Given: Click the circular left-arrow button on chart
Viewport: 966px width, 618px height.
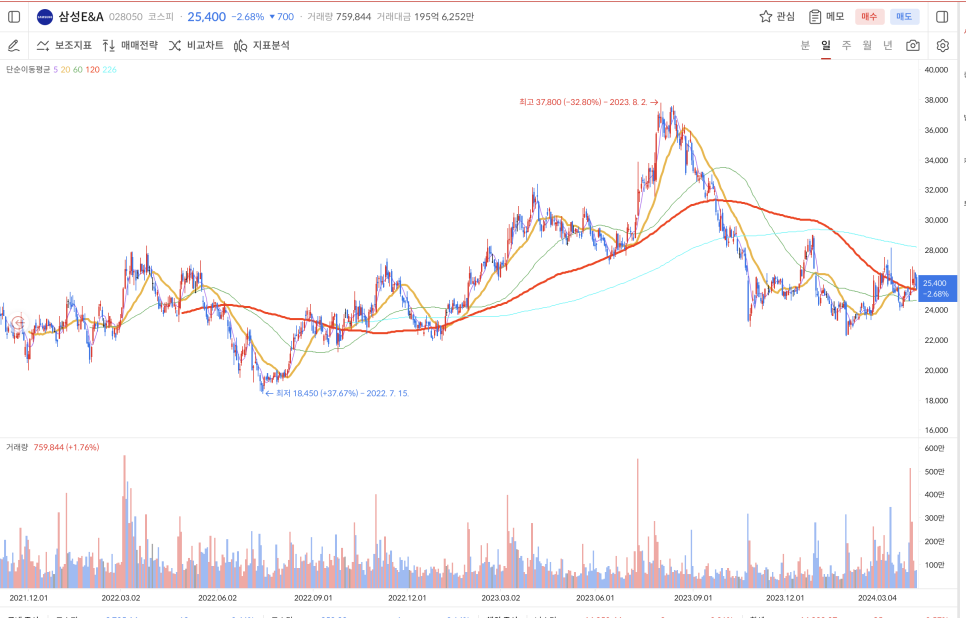Looking at the screenshot, I should pos(18,322).
